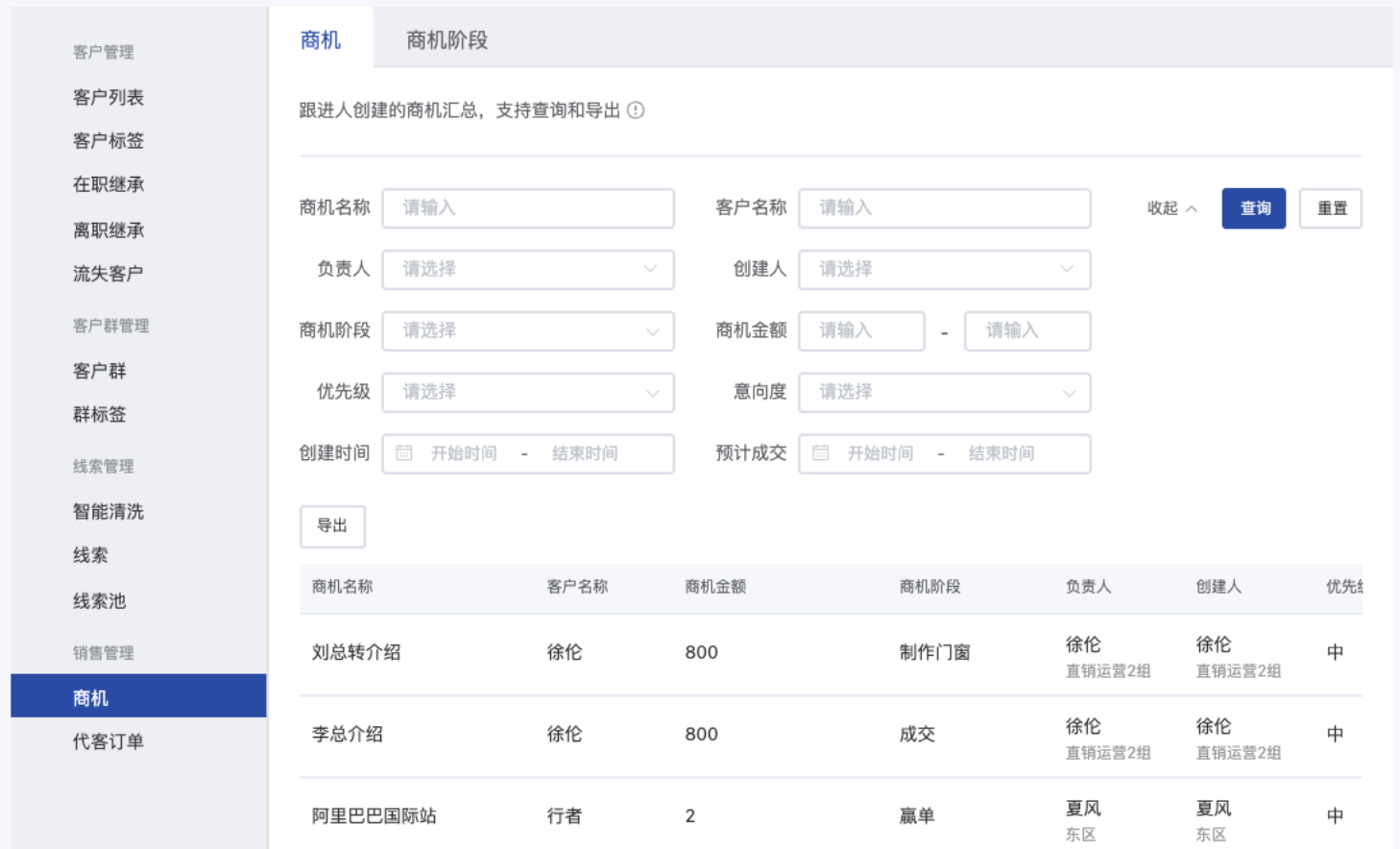Viewport: 1400px width, 849px height.
Task: Go to 群标签 menu item
Action: [100, 415]
